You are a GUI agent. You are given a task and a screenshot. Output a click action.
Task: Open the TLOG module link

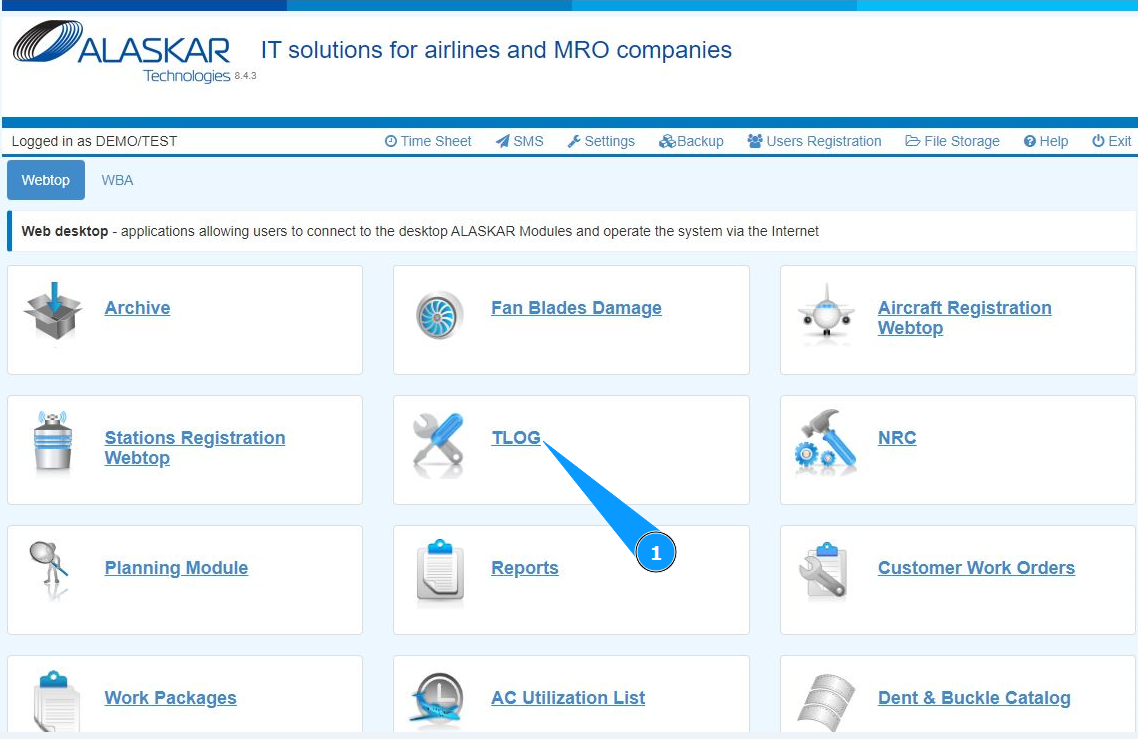(516, 437)
